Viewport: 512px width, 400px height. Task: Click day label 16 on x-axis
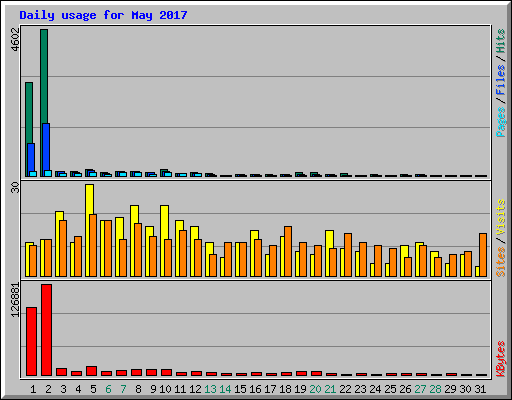pyautogui.click(x=255, y=389)
